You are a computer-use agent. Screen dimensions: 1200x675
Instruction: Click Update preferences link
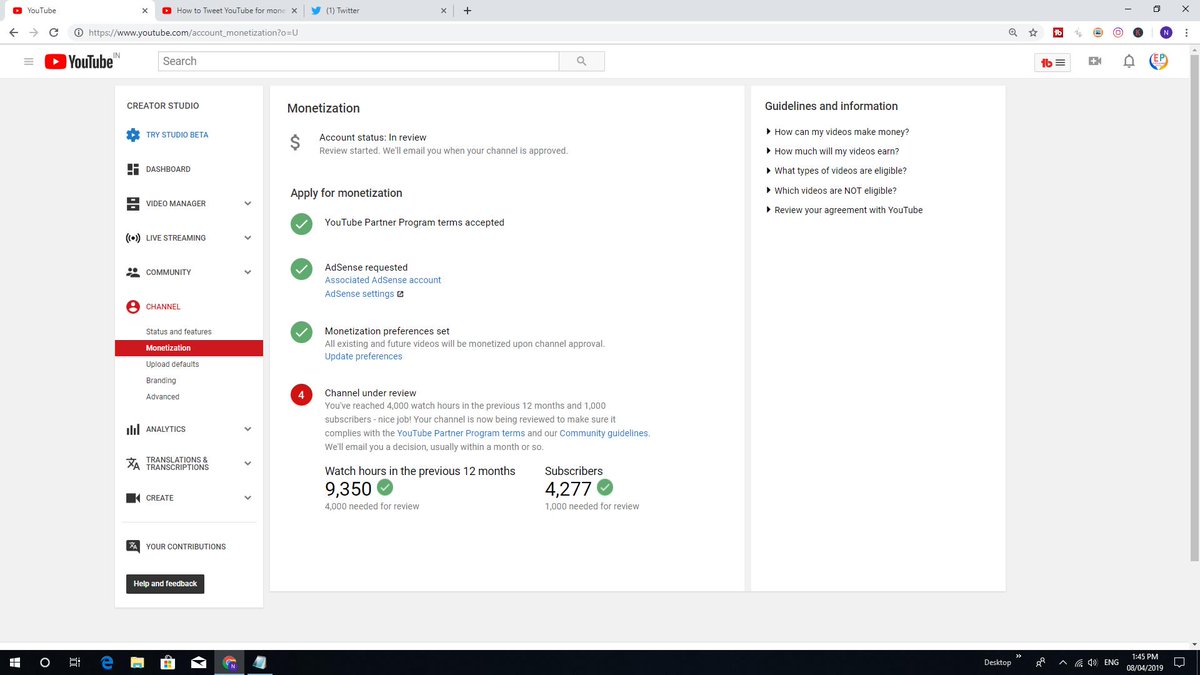pos(364,357)
